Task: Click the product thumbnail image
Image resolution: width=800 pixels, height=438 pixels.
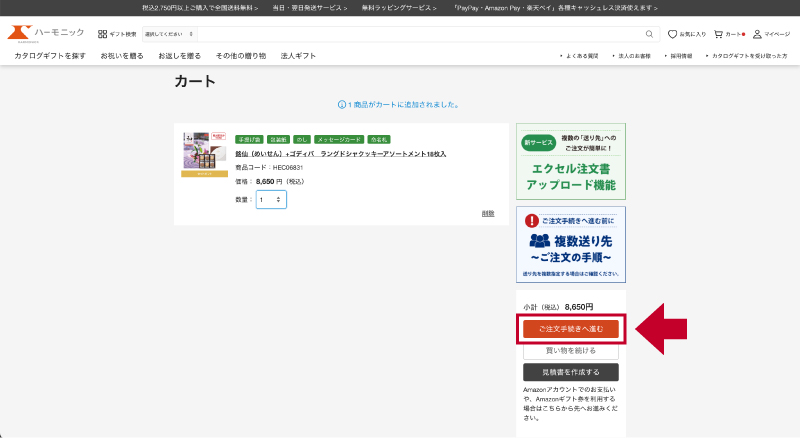Action: [x=204, y=155]
